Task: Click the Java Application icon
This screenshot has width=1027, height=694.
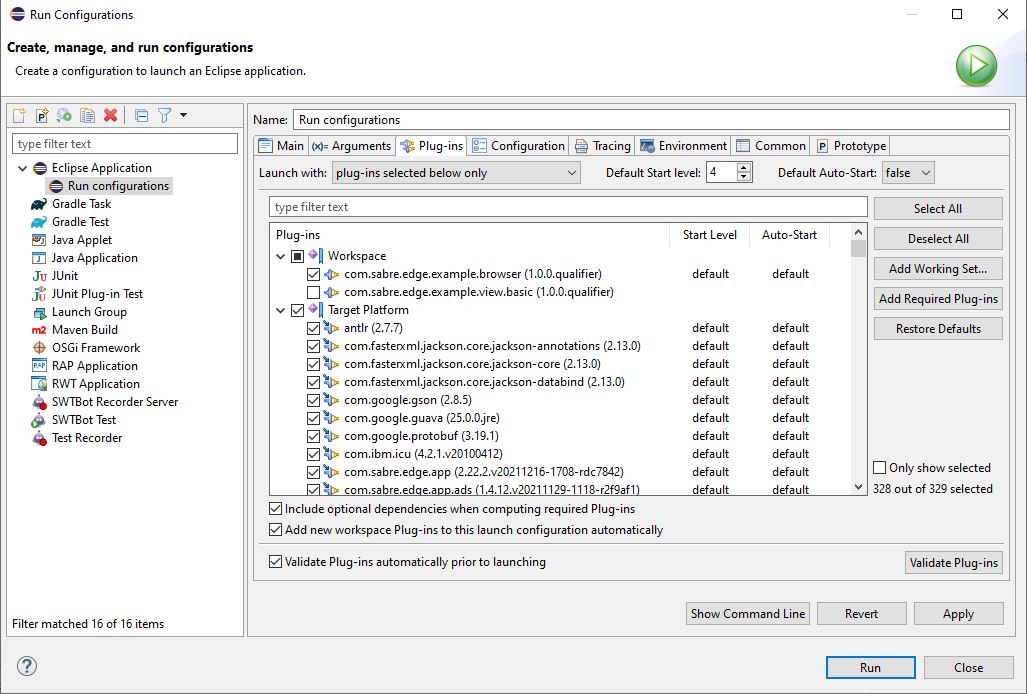Action: coord(39,258)
